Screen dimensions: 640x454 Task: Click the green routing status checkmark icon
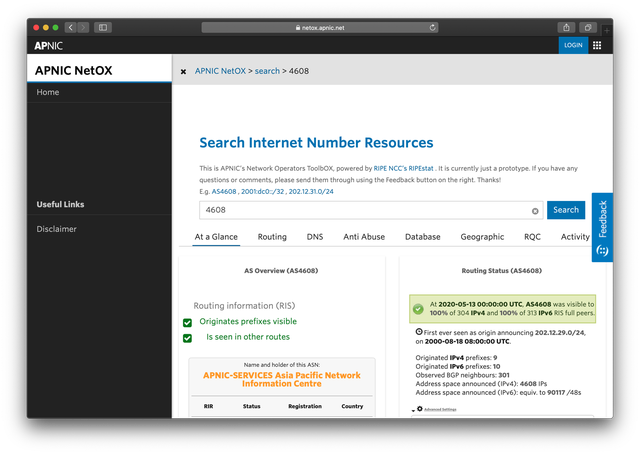coord(418,309)
